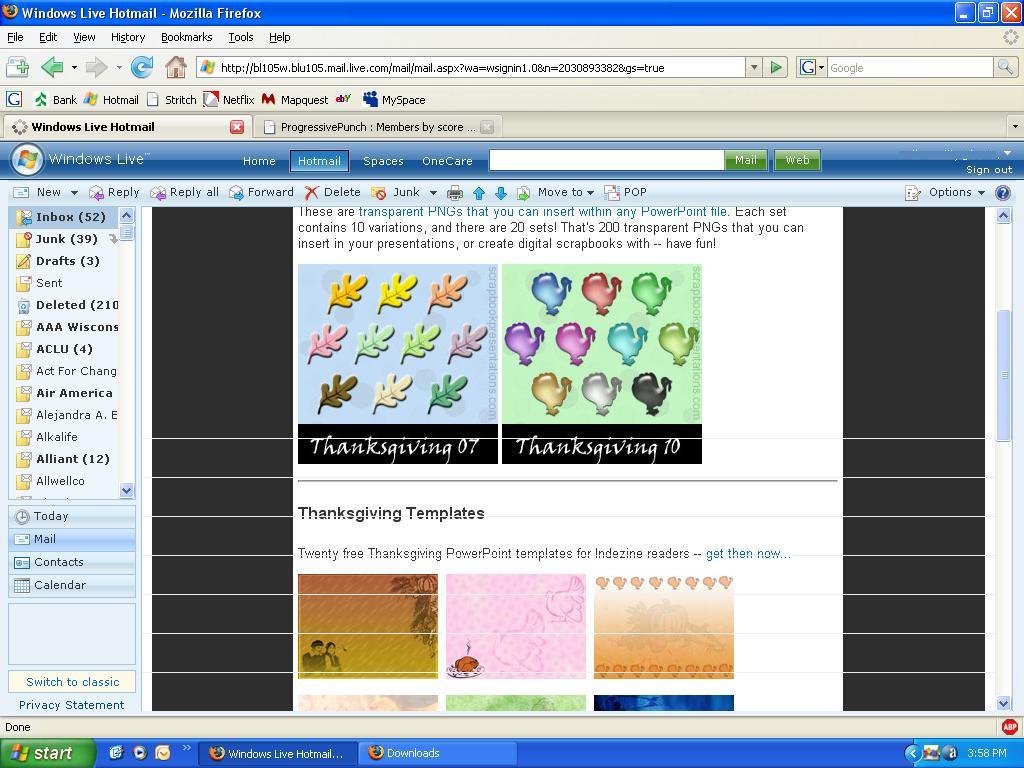Click the green Mail search button

click(x=745, y=160)
